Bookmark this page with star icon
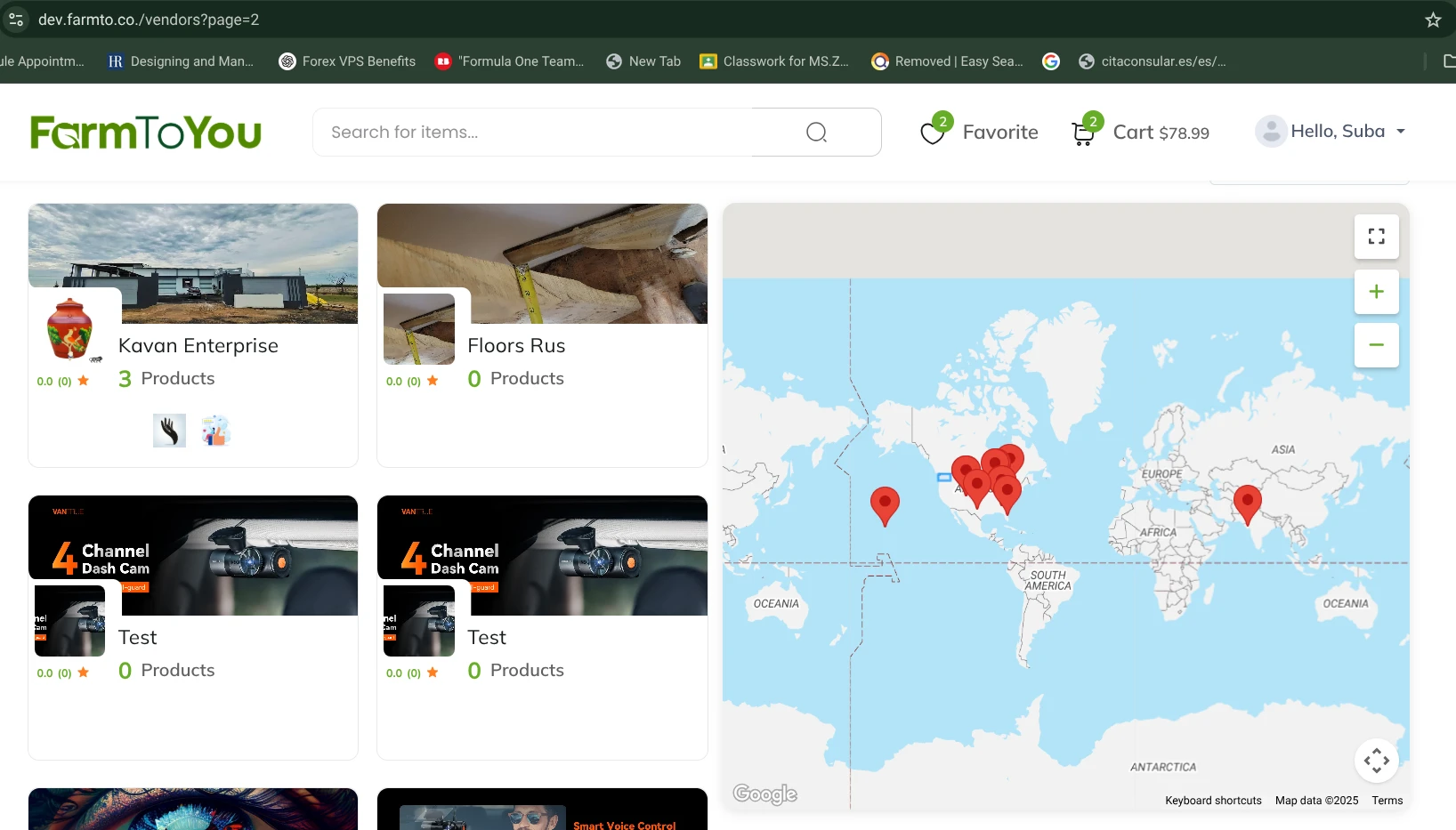Screen dimensions: 1456x830 pos(1433,20)
